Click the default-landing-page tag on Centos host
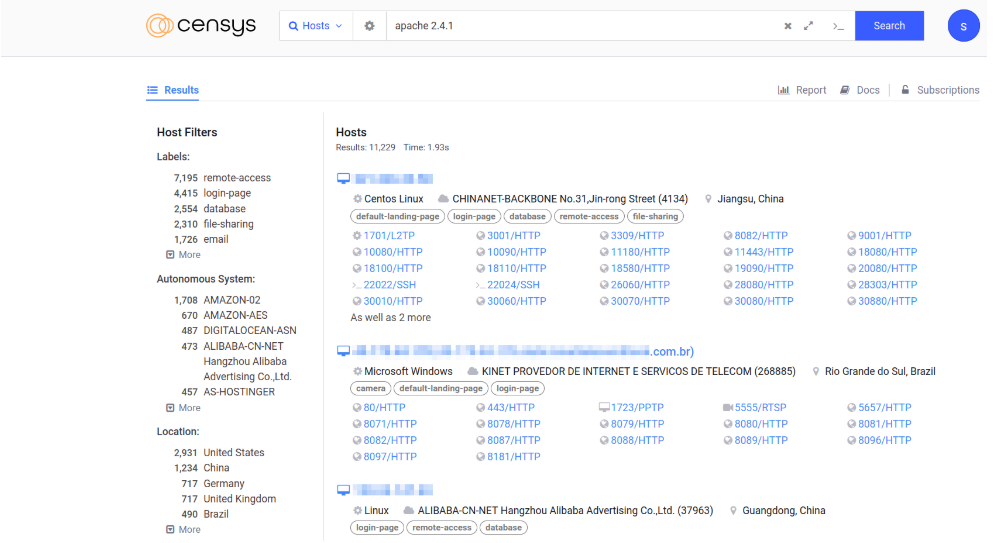 [x=398, y=217]
